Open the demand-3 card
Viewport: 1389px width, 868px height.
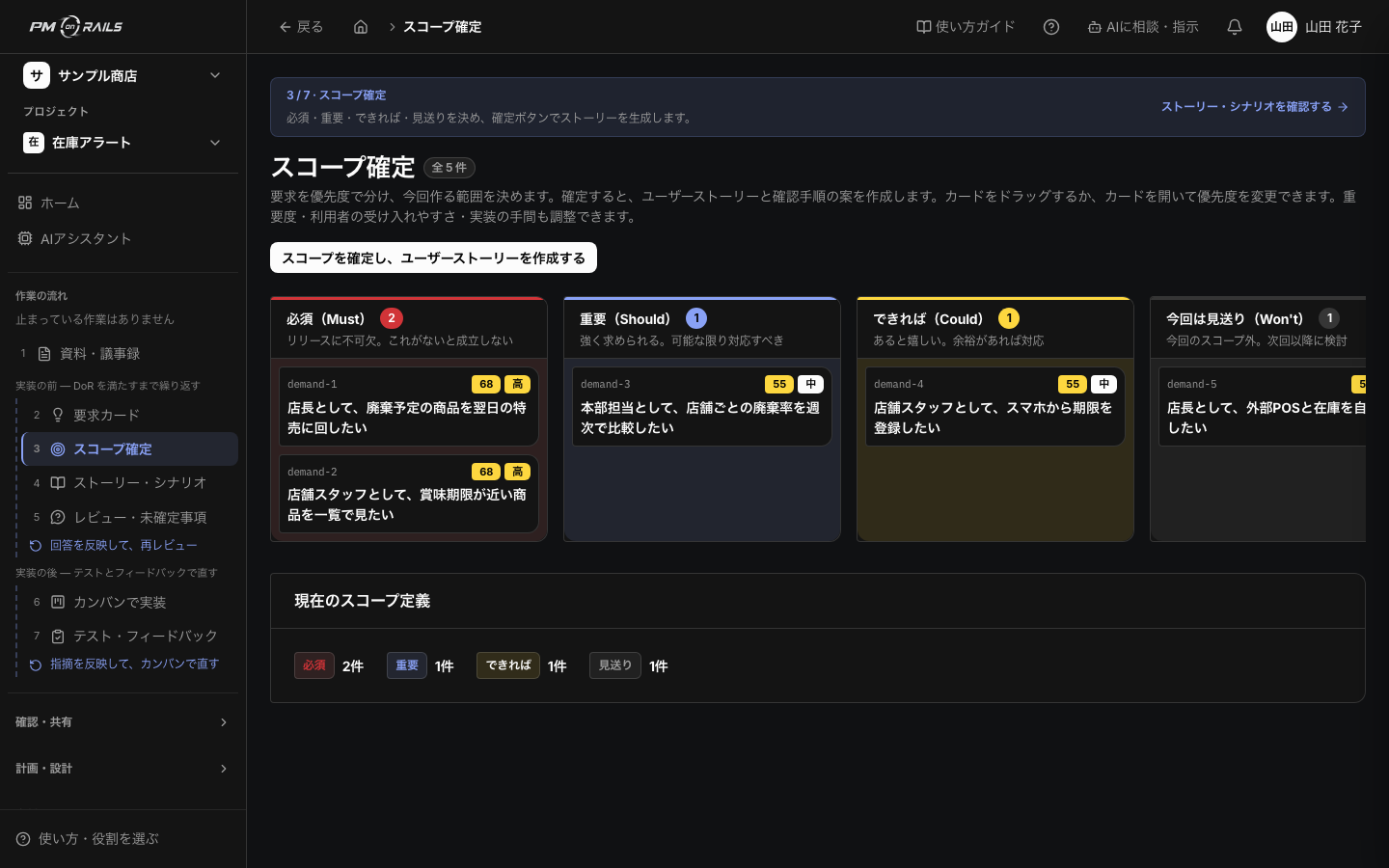pyautogui.click(x=701, y=406)
